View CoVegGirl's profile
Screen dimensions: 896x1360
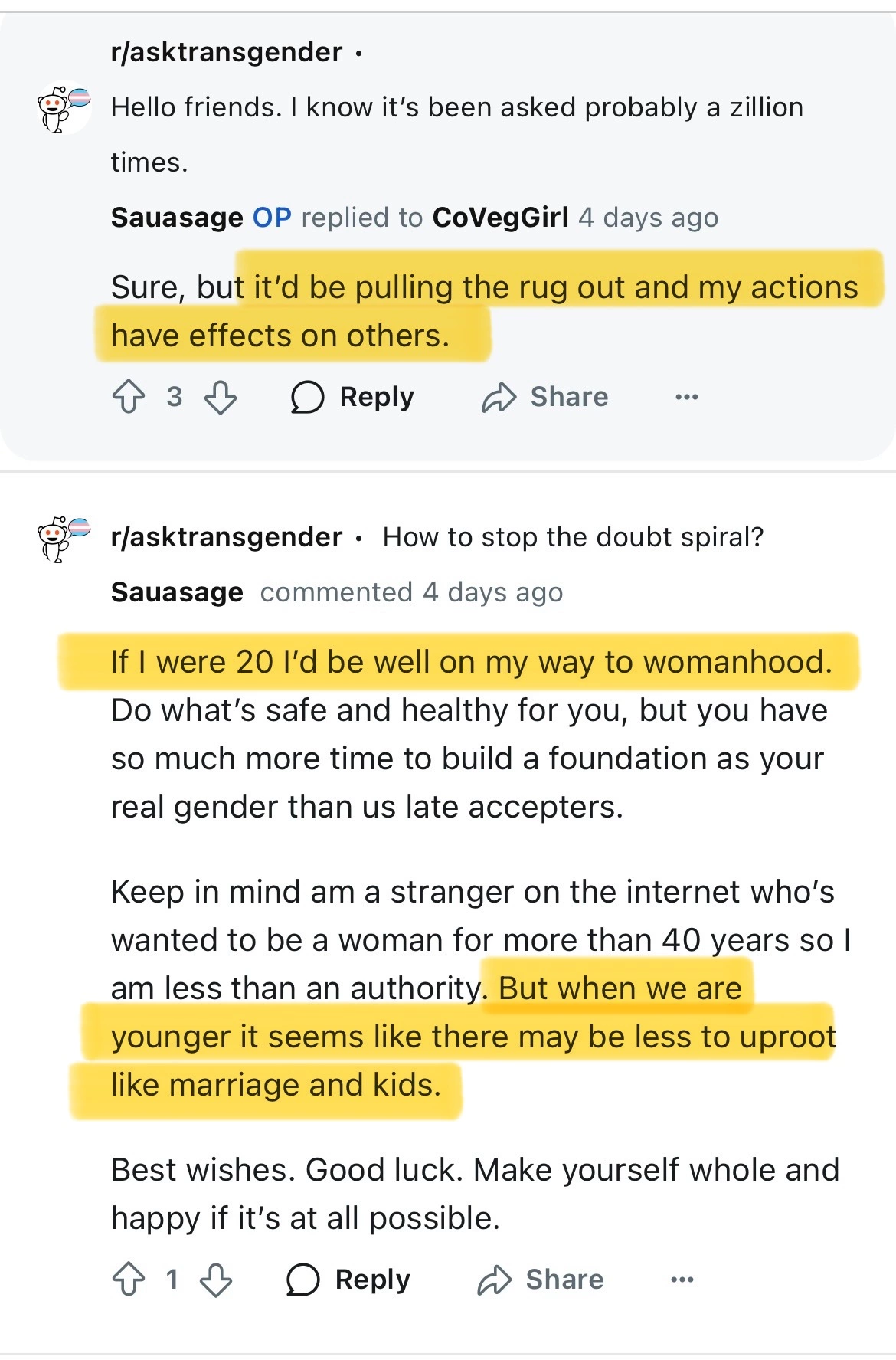500,218
